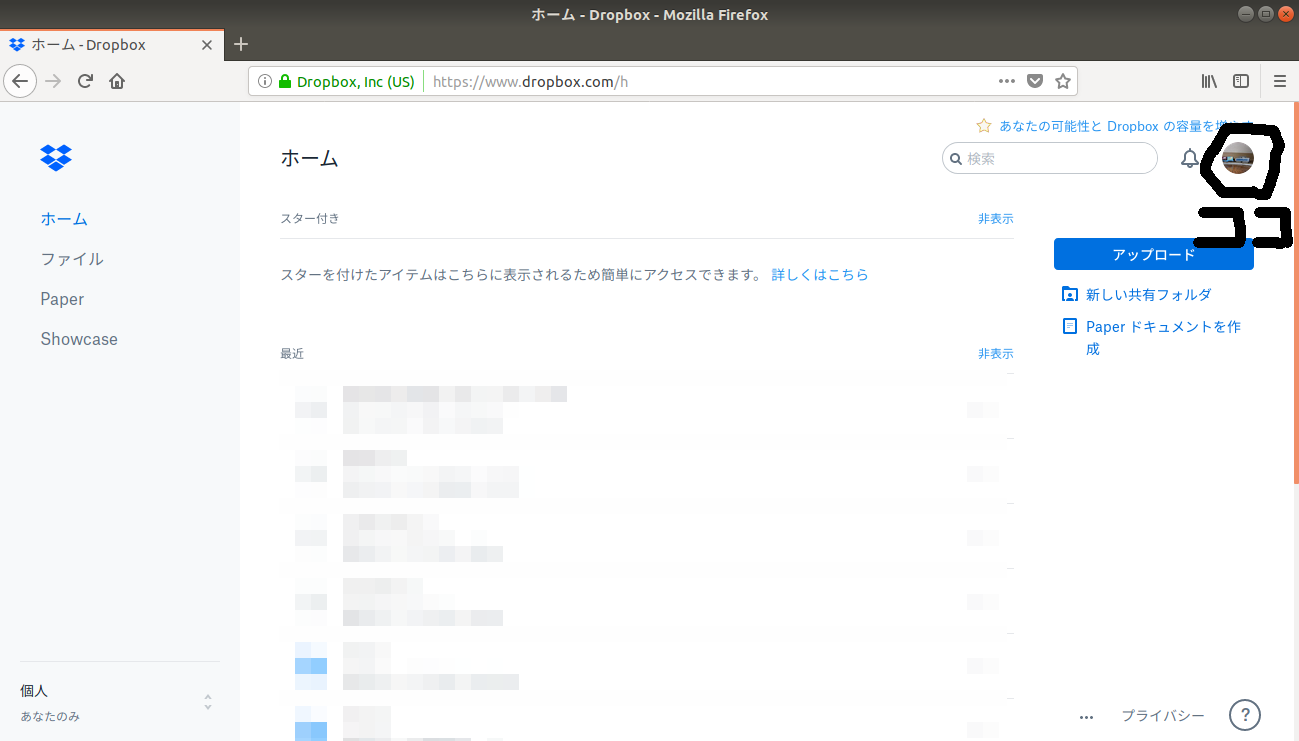Open Dropbox notifications bell
Screen dimensions: 1299x741
(x=1189, y=158)
